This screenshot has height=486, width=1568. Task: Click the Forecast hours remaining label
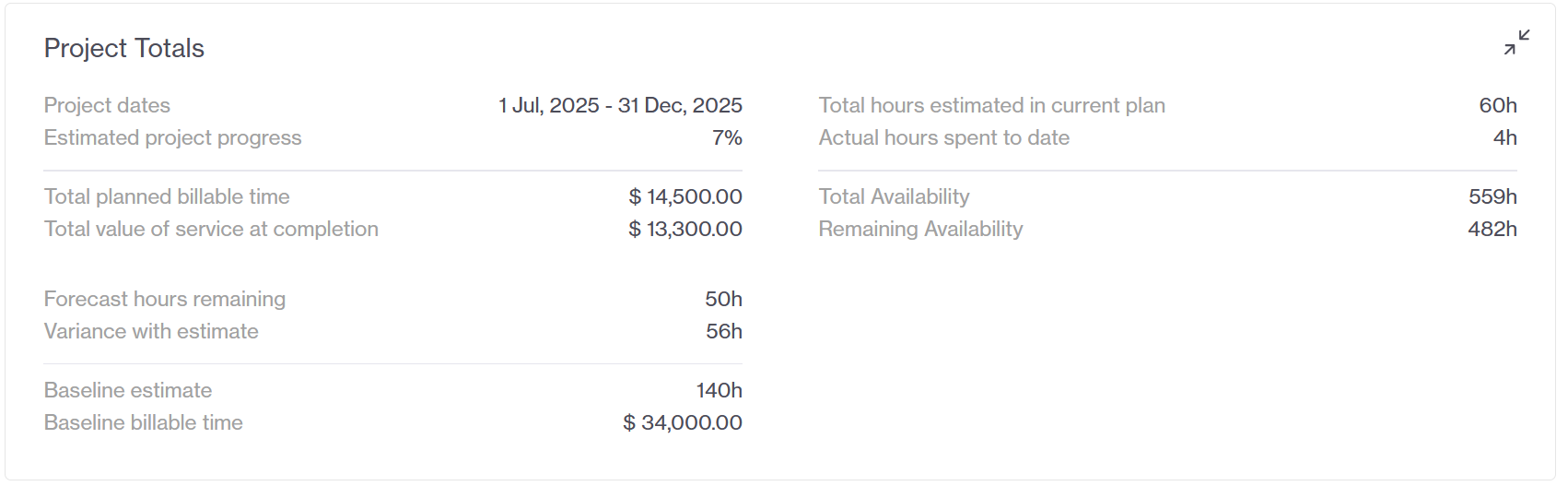click(165, 299)
